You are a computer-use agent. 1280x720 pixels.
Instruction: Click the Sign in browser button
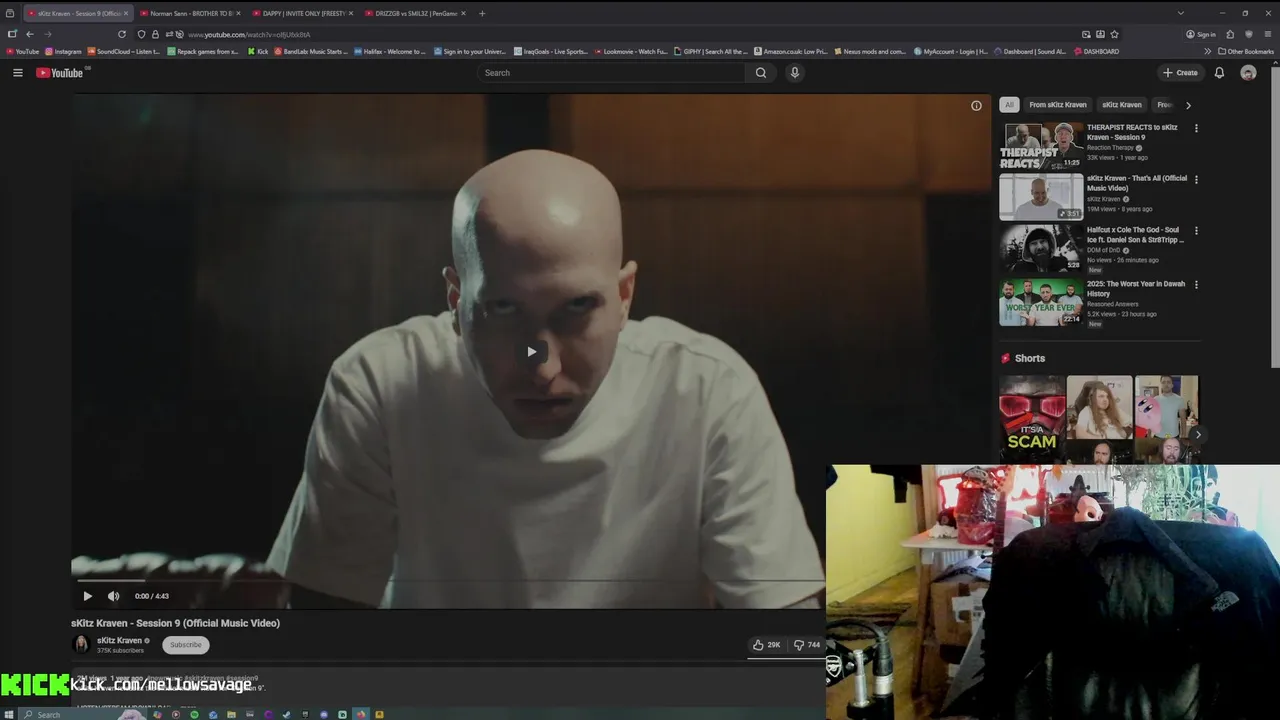point(1201,34)
